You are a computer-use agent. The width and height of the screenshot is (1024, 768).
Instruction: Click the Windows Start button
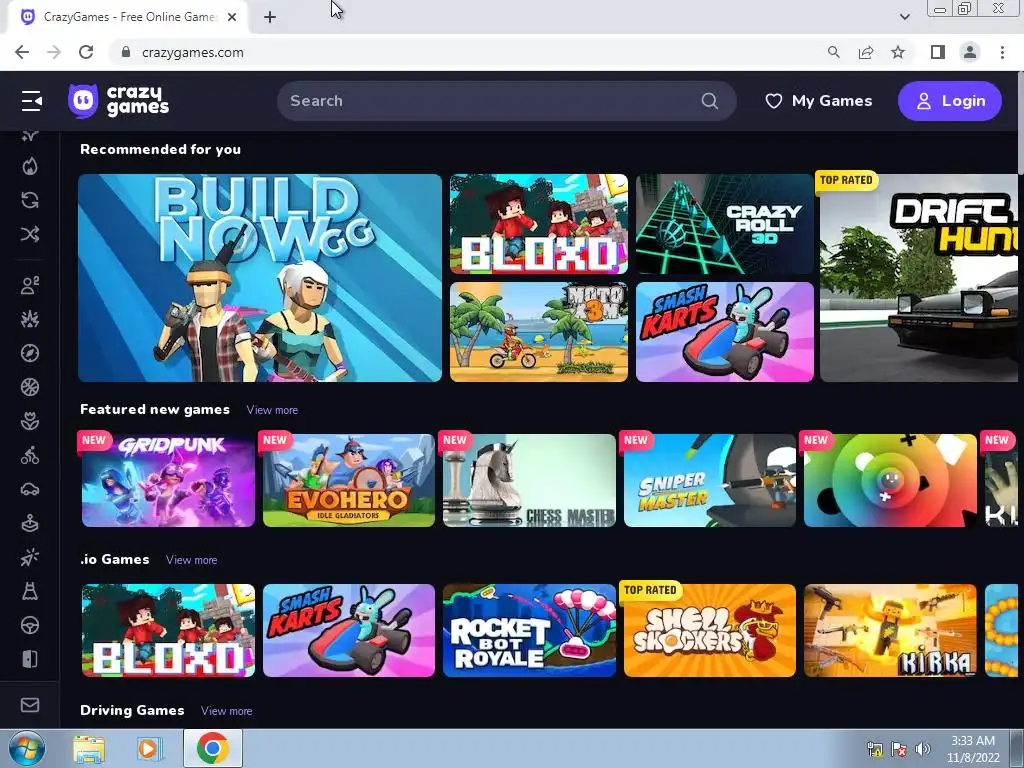pyautogui.click(x=26, y=748)
